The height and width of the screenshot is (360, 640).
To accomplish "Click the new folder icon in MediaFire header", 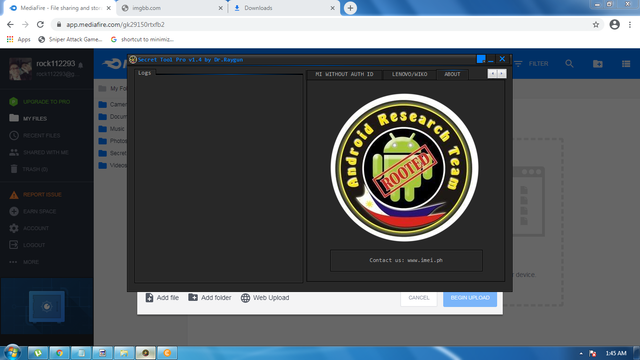I will click(598, 64).
